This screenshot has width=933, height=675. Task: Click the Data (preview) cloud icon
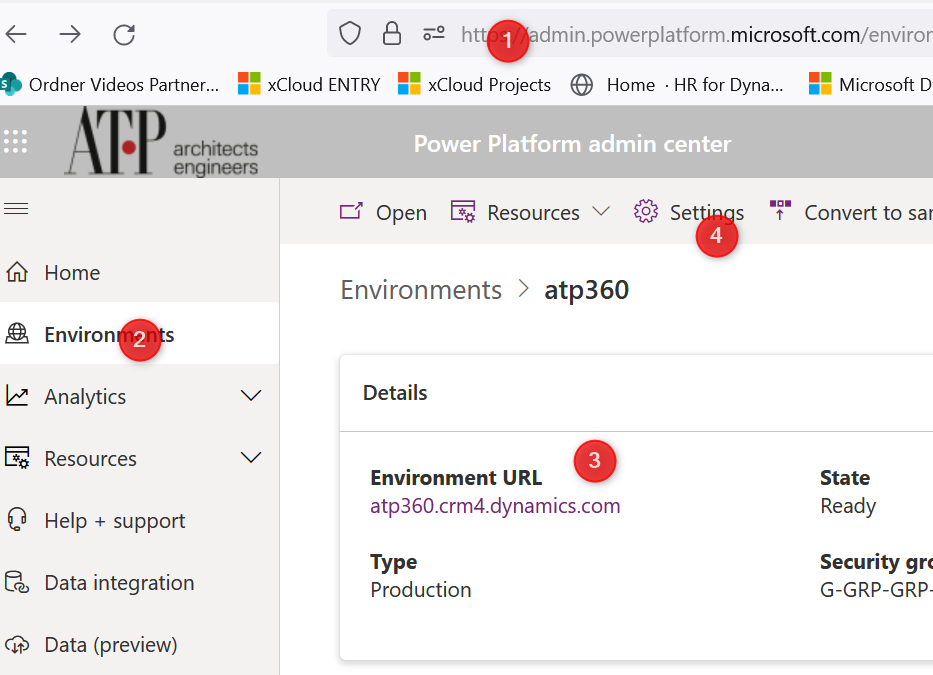tap(17, 644)
